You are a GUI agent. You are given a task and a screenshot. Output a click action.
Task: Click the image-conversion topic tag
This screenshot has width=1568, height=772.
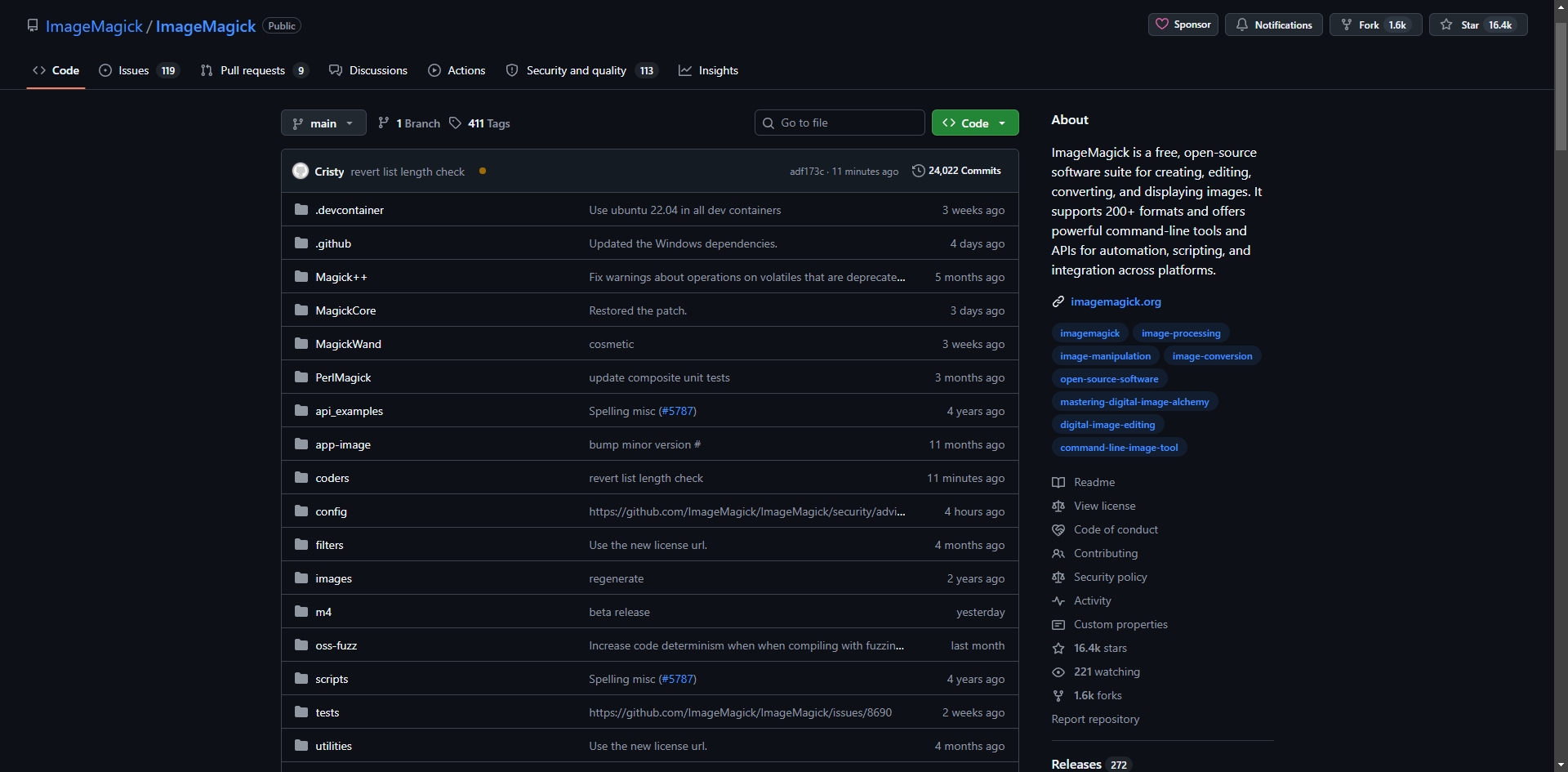tap(1212, 356)
